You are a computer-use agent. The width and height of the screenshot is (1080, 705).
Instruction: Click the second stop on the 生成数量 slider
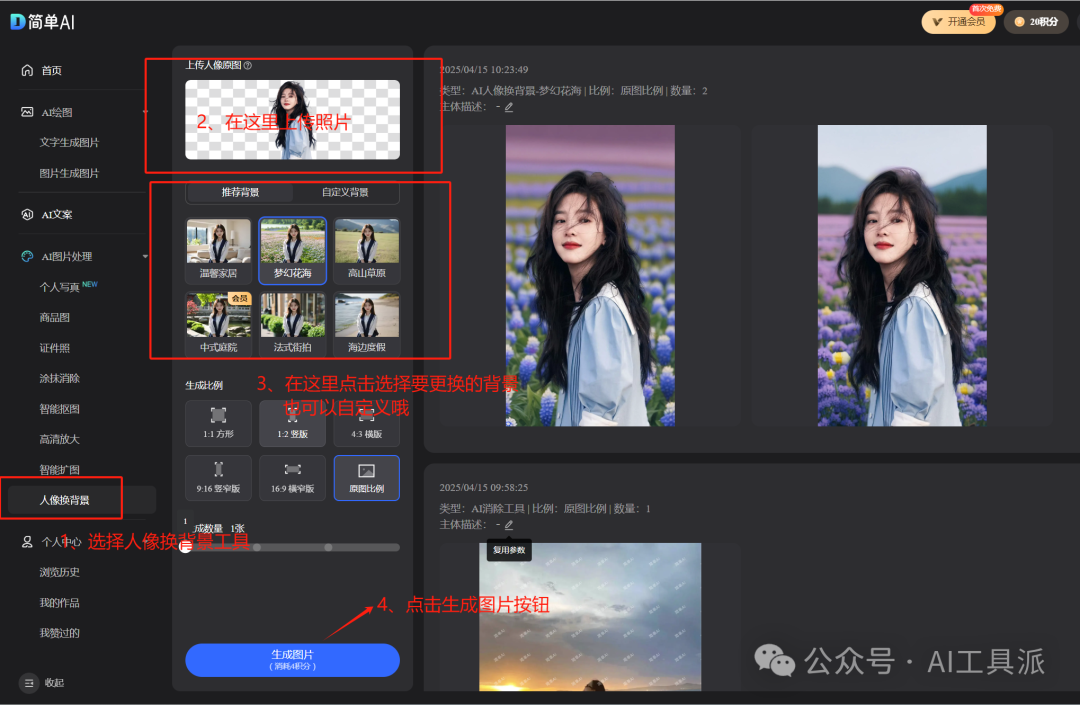click(257, 547)
